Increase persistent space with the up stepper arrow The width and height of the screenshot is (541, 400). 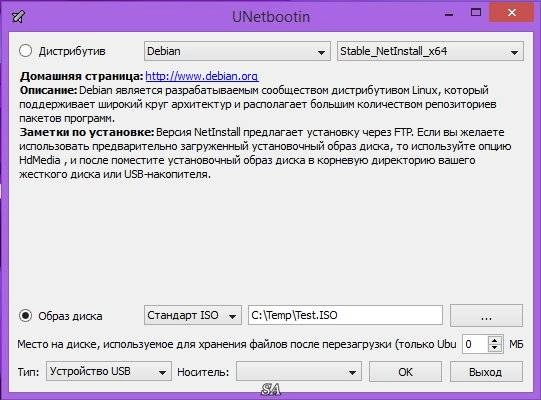(495, 340)
